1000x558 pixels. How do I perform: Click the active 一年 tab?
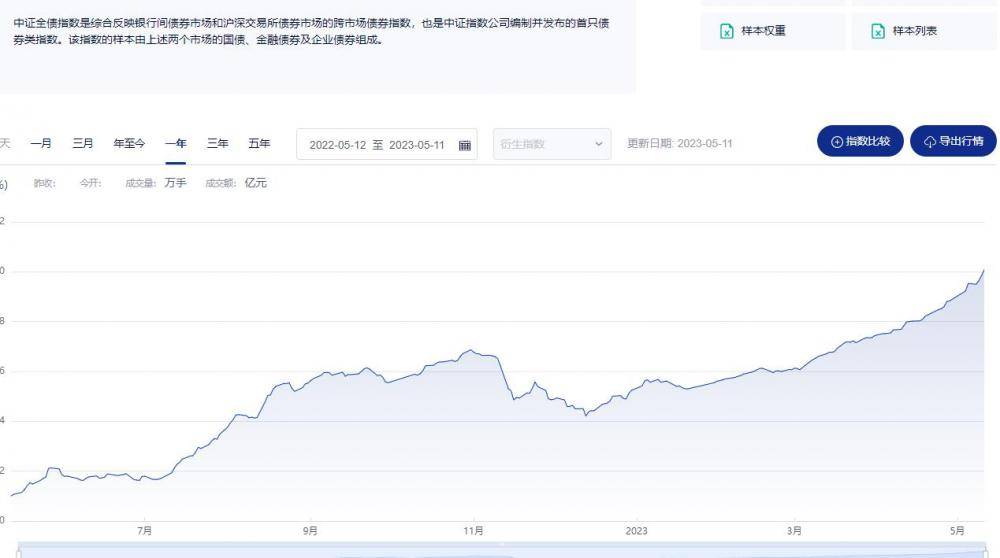(176, 144)
